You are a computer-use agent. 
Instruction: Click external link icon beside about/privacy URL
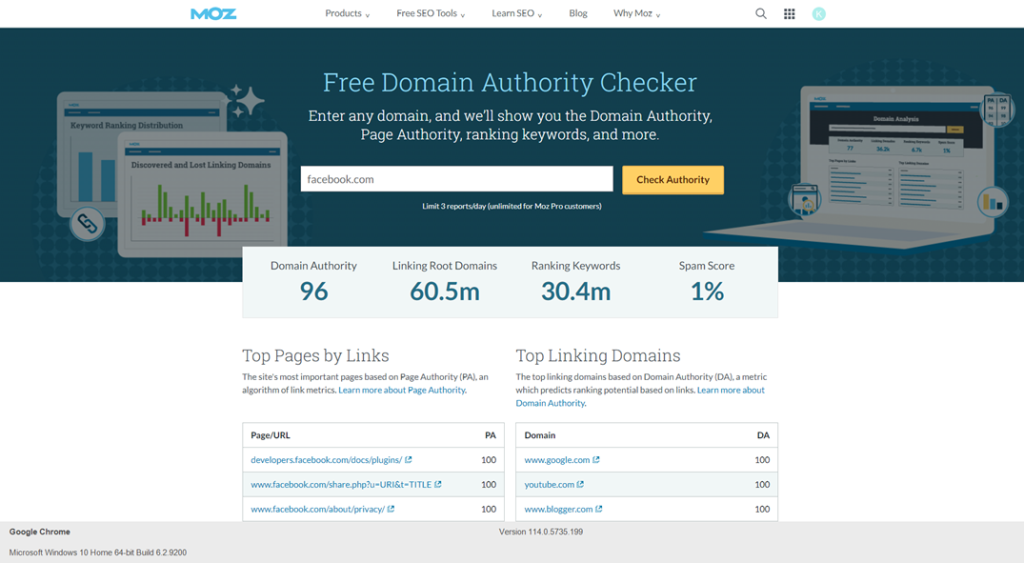(391, 509)
